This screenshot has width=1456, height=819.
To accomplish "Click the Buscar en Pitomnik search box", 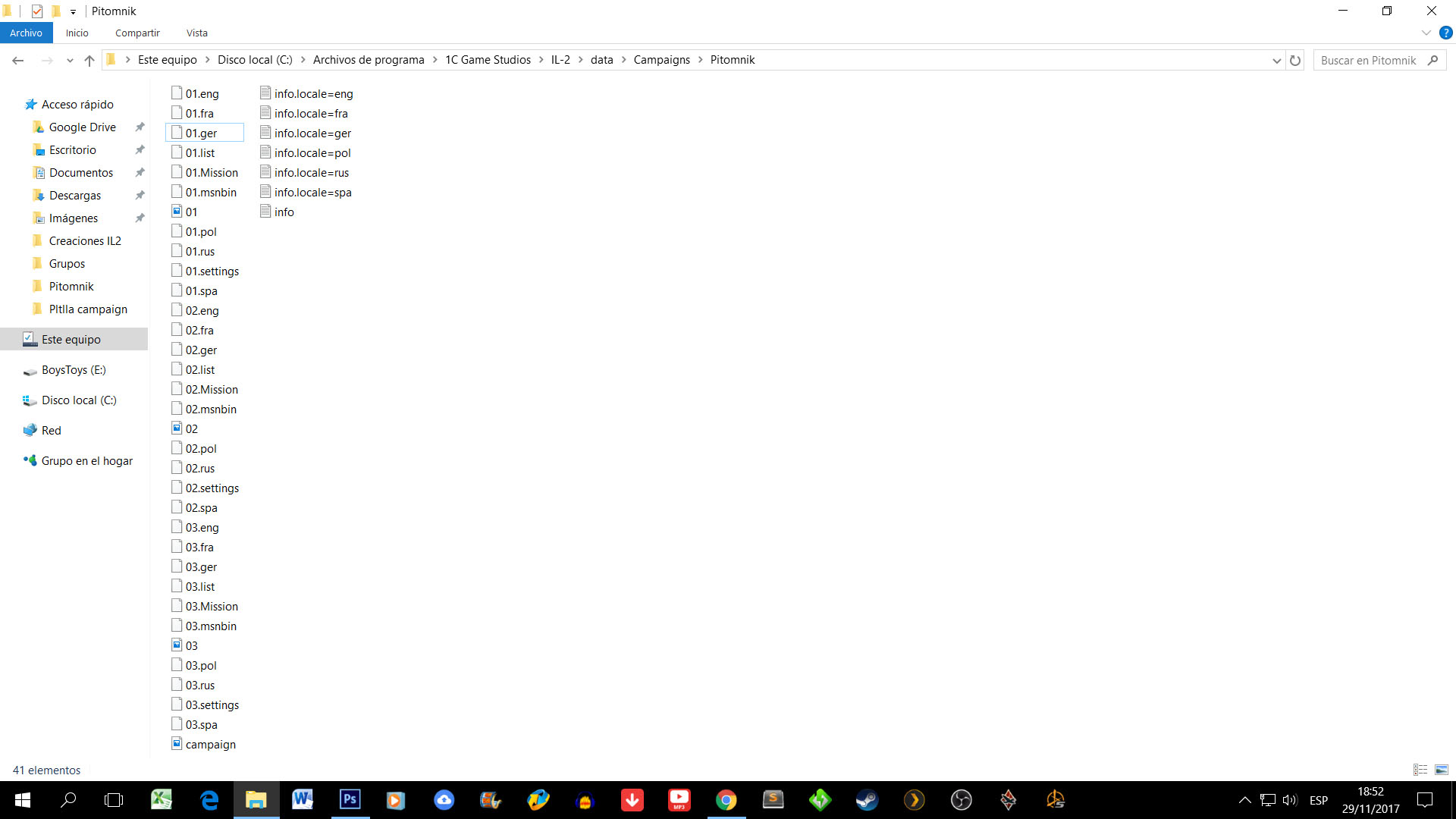I will pyautogui.click(x=1369, y=60).
